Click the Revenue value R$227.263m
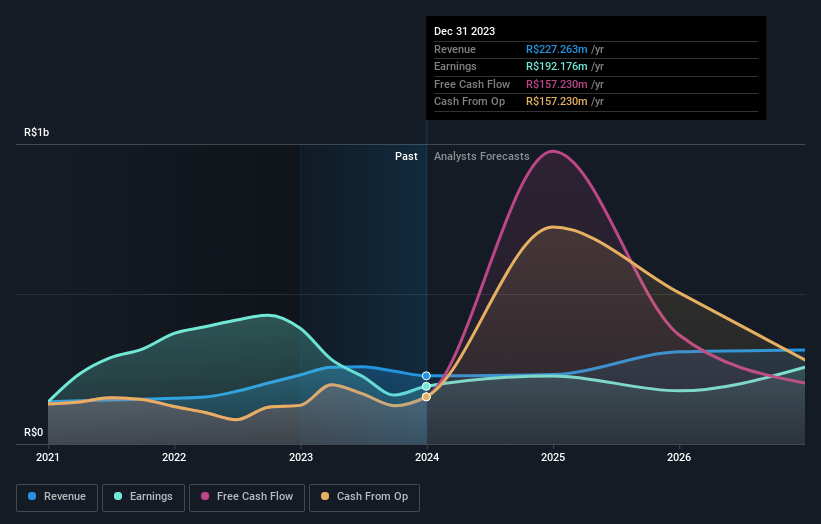The width and height of the screenshot is (821, 524). pyautogui.click(x=557, y=49)
